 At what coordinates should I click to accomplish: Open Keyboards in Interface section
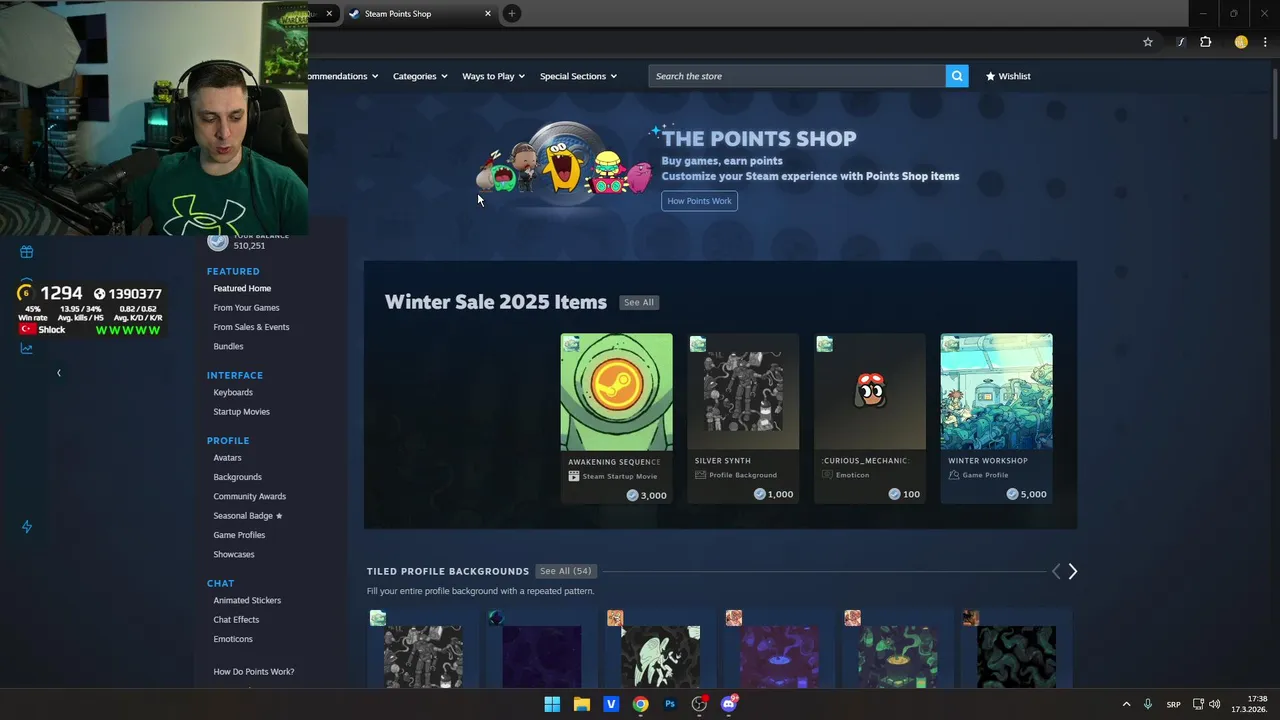233,392
